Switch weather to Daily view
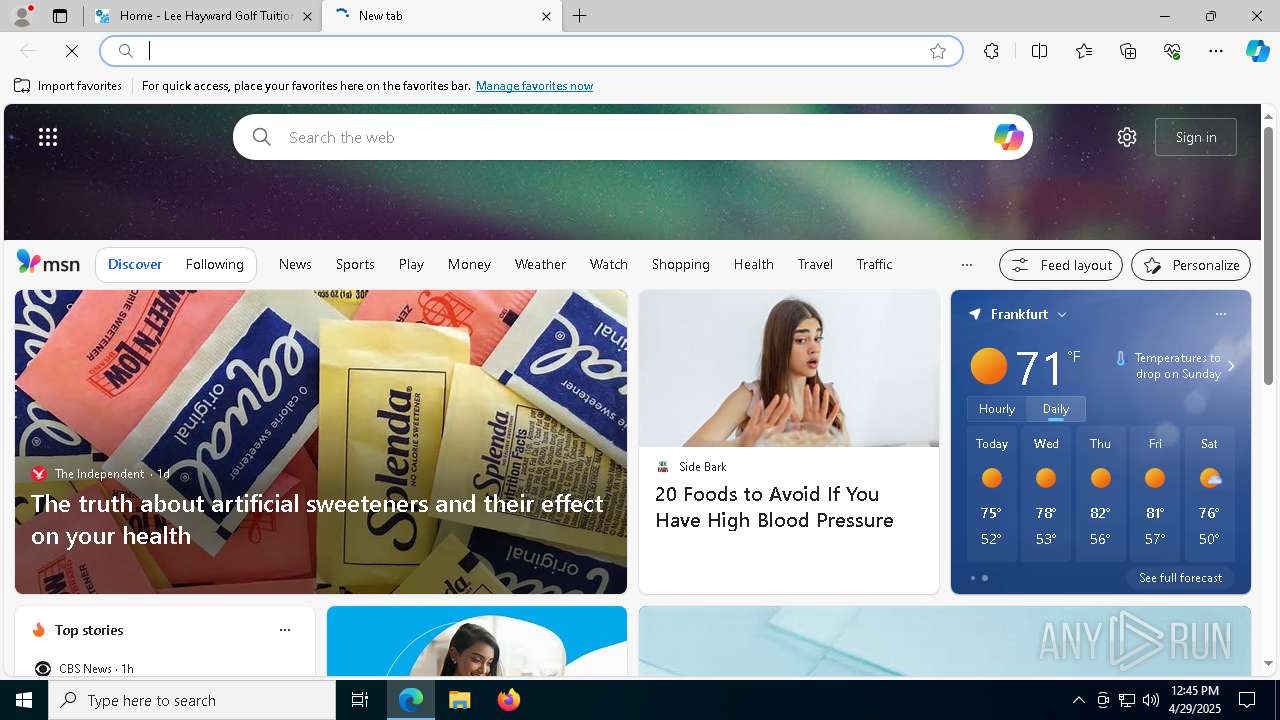The image size is (1280, 720). click(x=1056, y=408)
